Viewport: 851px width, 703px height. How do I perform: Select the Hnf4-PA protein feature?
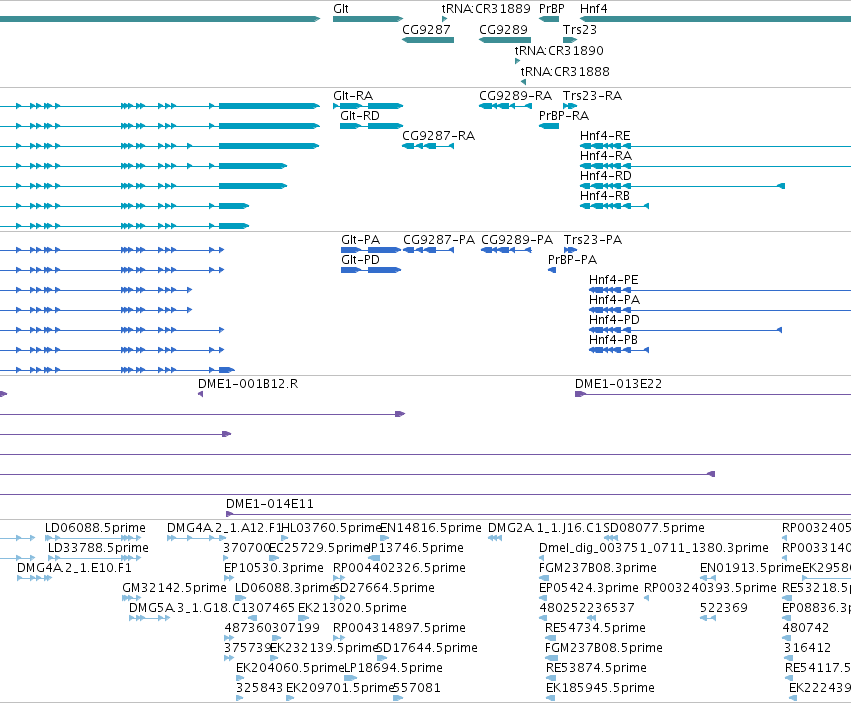(x=720, y=310)
